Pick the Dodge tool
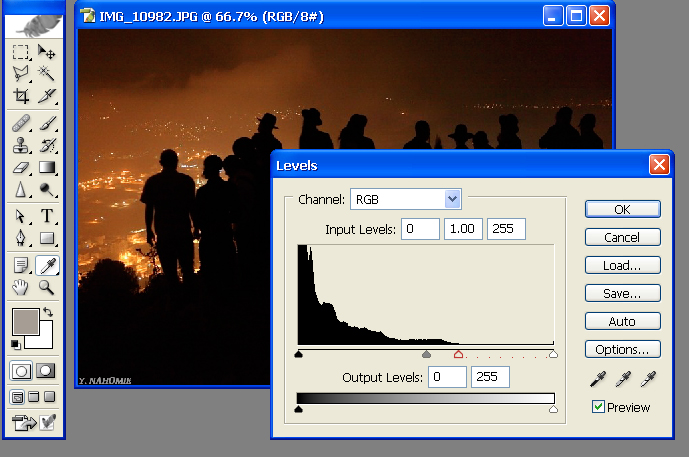The image size is (689, 457). click(x=46, y=190)
